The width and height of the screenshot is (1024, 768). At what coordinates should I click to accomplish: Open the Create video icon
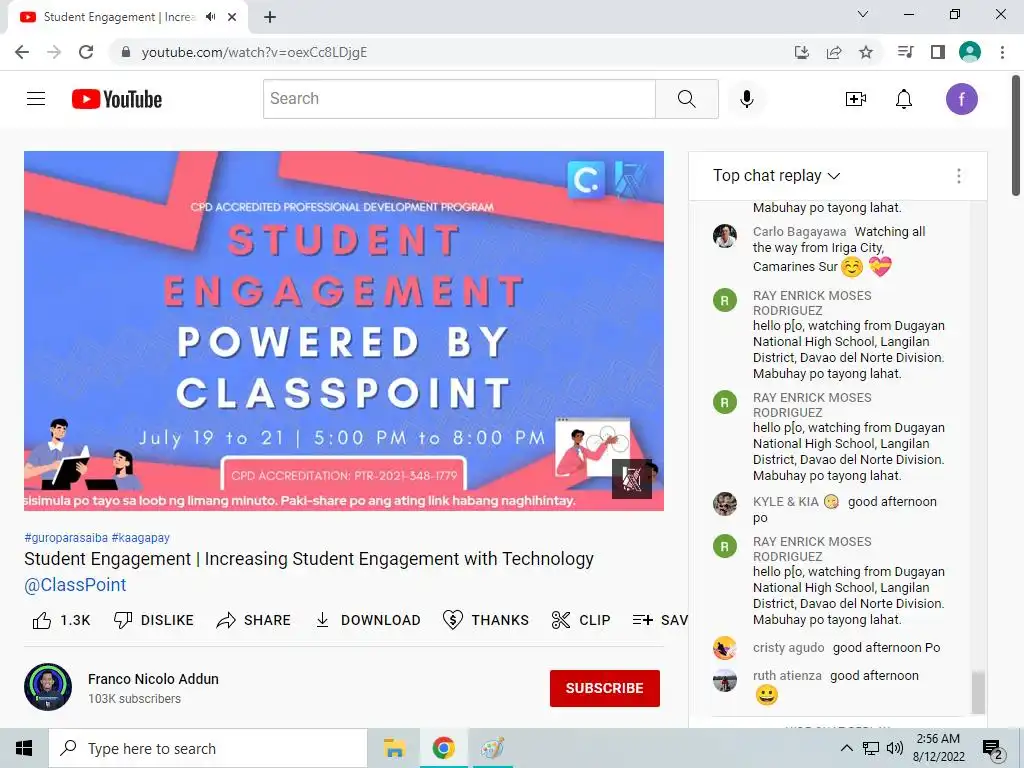coord(856,99)
